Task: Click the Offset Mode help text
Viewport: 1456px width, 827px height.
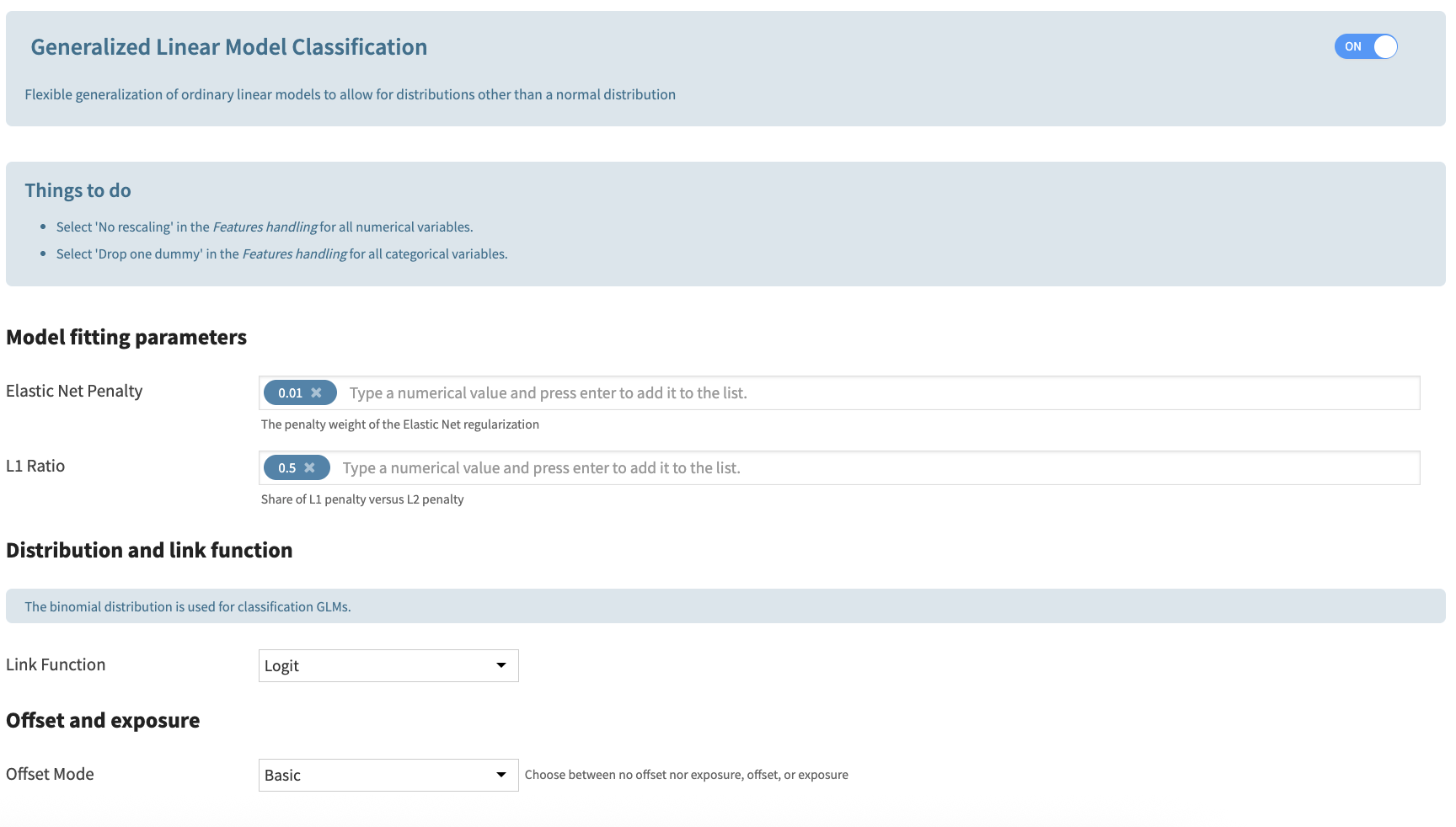Action: 686,776
